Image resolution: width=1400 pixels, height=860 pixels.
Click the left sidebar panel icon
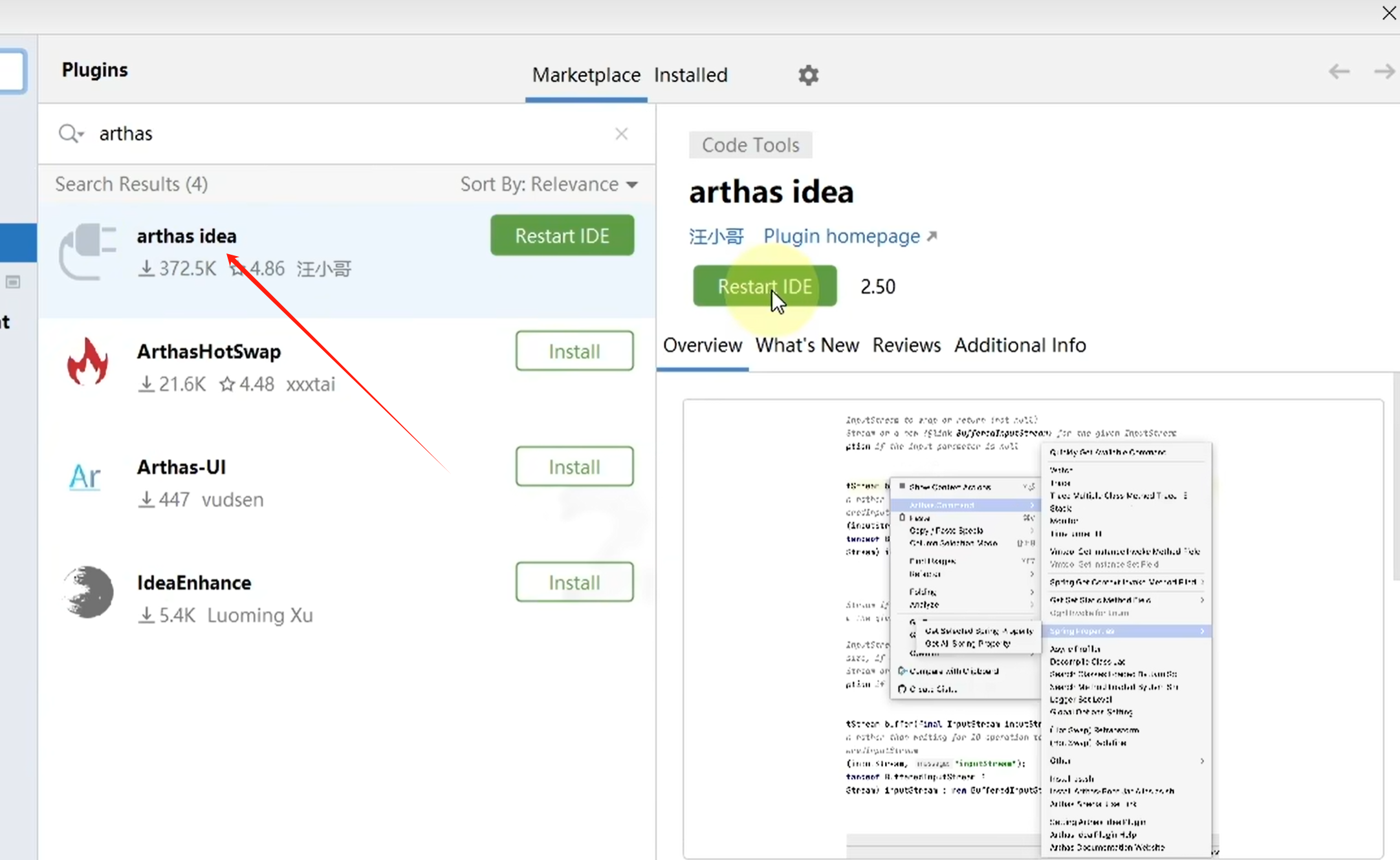click(13, 282)
